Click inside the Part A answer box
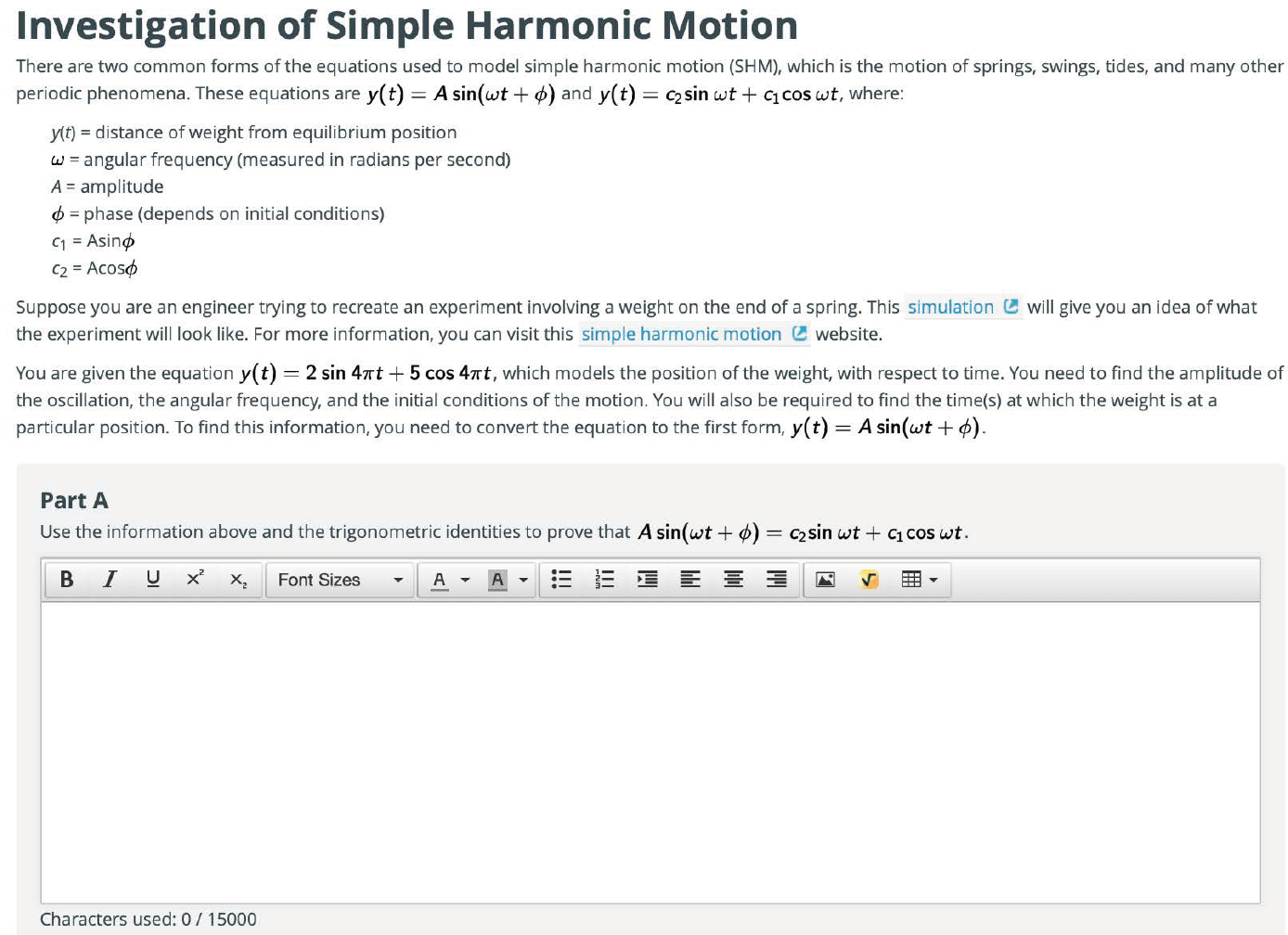The width and height of the screenshot is (1288, 935). click(650, 751)
